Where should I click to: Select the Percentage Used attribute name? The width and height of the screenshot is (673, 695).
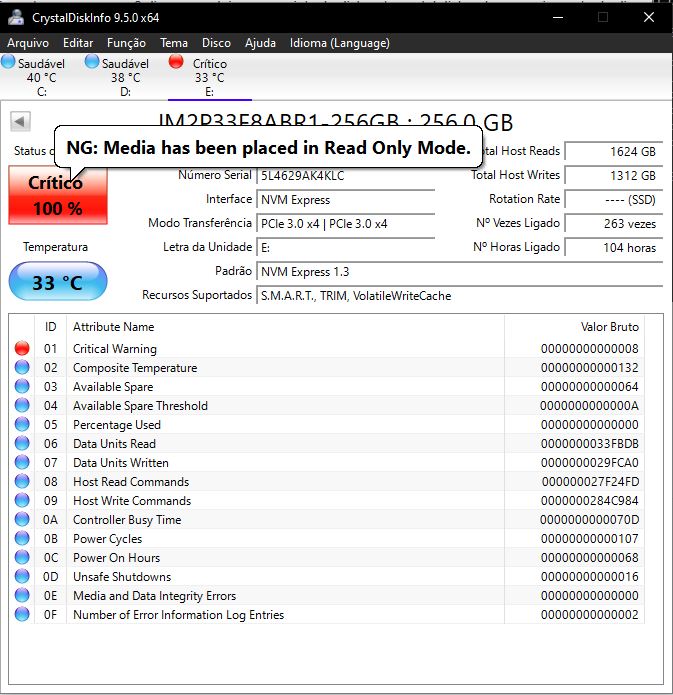tap(117, 425)
